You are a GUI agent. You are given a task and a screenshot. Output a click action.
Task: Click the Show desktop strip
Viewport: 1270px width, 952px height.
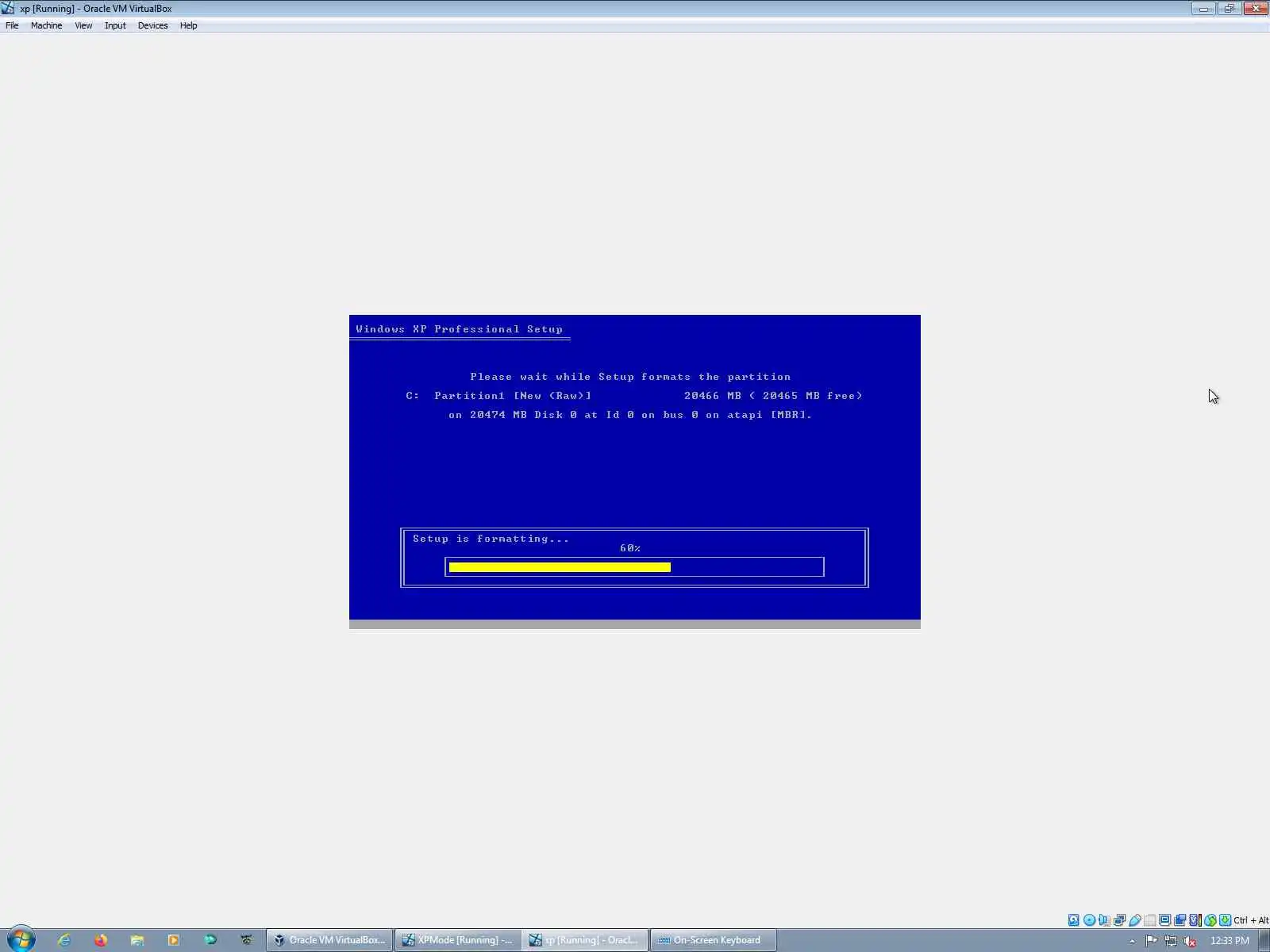click(x=1264, y=940)
